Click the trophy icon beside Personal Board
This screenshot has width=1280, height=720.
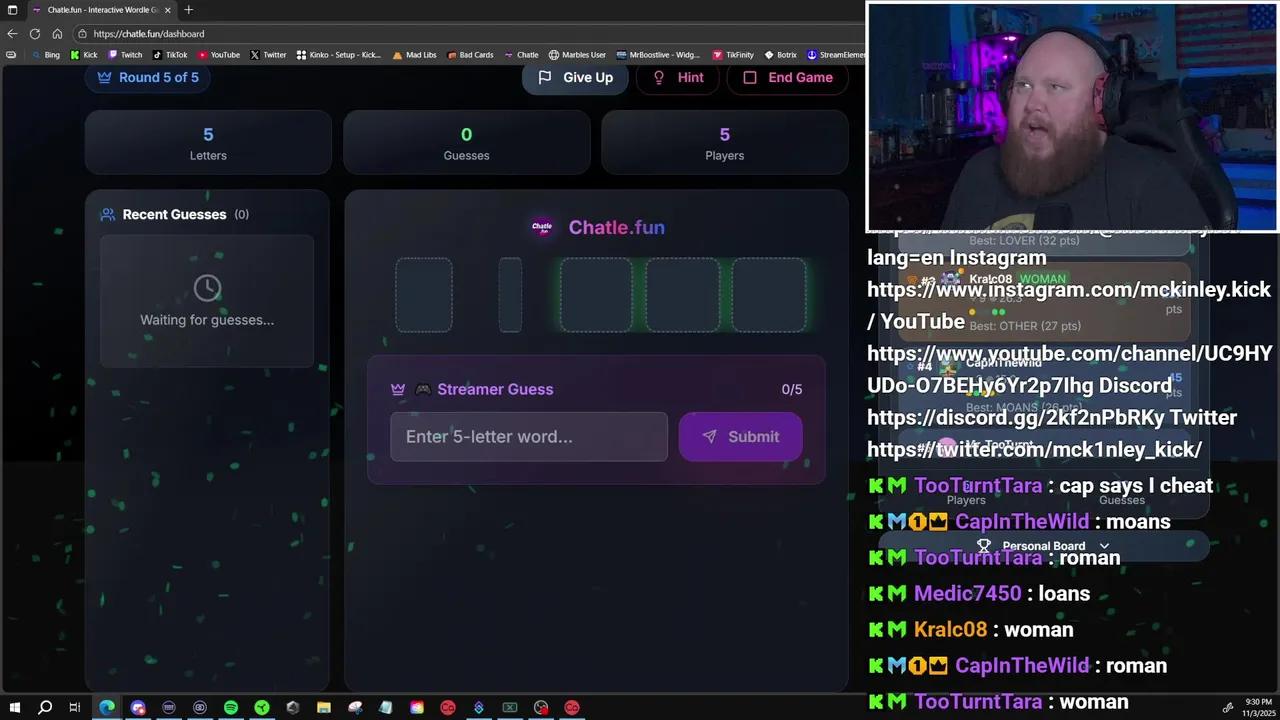984,546
